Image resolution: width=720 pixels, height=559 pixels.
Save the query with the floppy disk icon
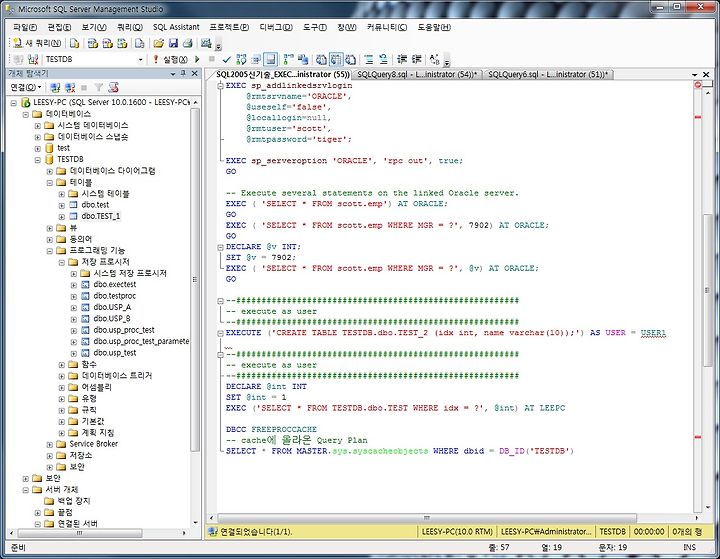(173, 43)
